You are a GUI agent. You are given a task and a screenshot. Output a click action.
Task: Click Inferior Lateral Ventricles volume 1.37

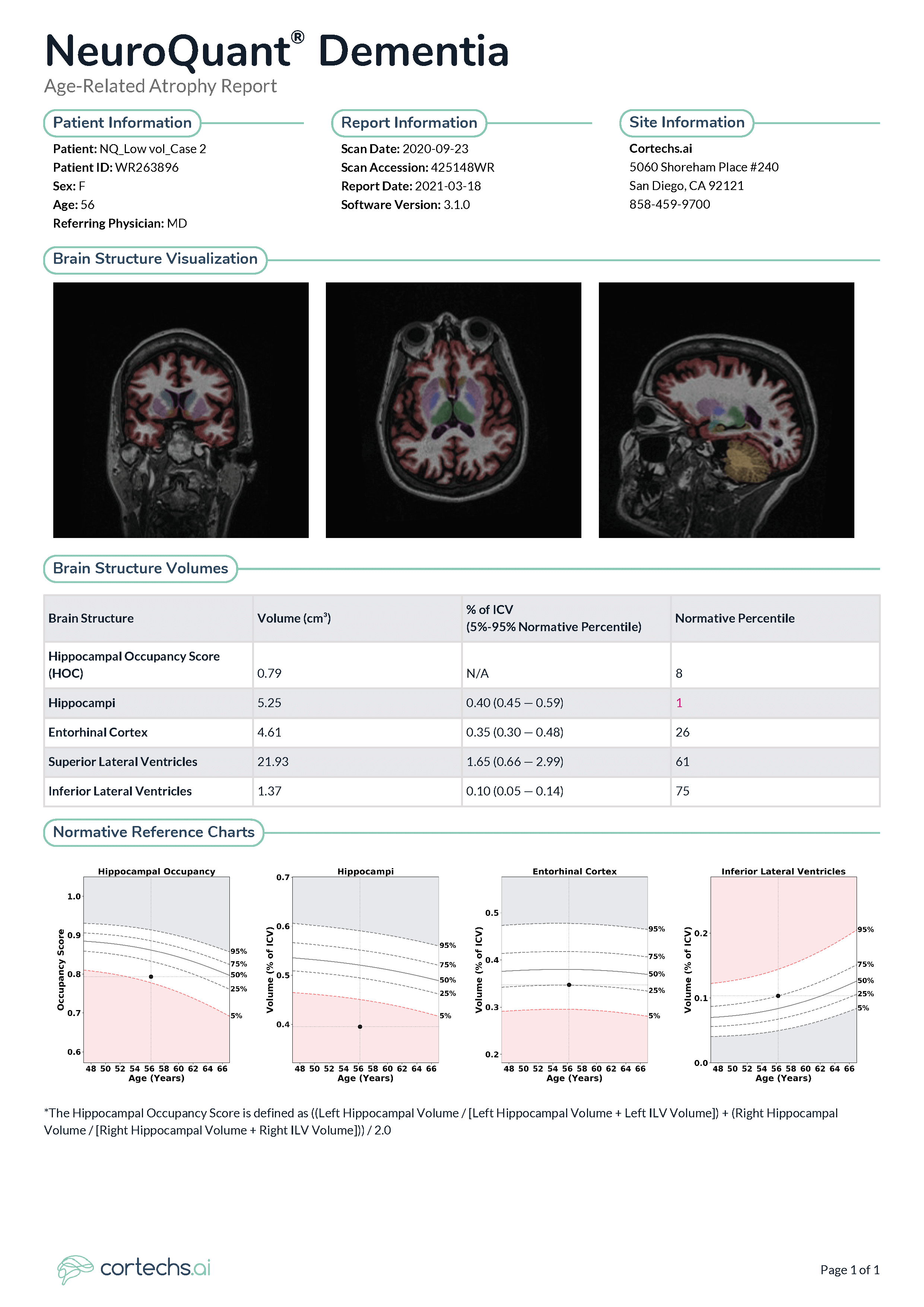coord(269,791)
